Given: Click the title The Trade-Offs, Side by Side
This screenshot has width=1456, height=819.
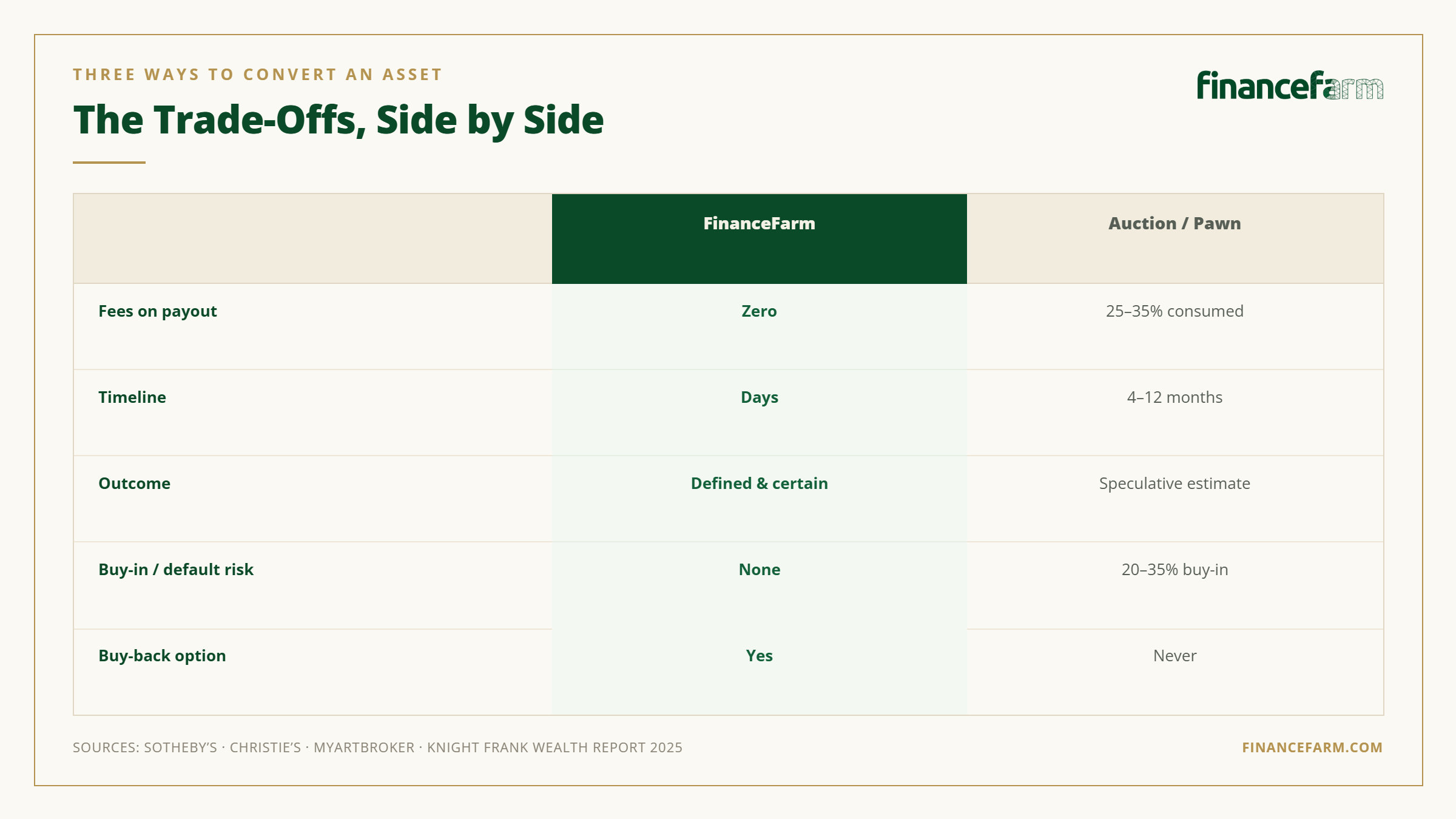Looking at the screenshot, I should 339,120.
